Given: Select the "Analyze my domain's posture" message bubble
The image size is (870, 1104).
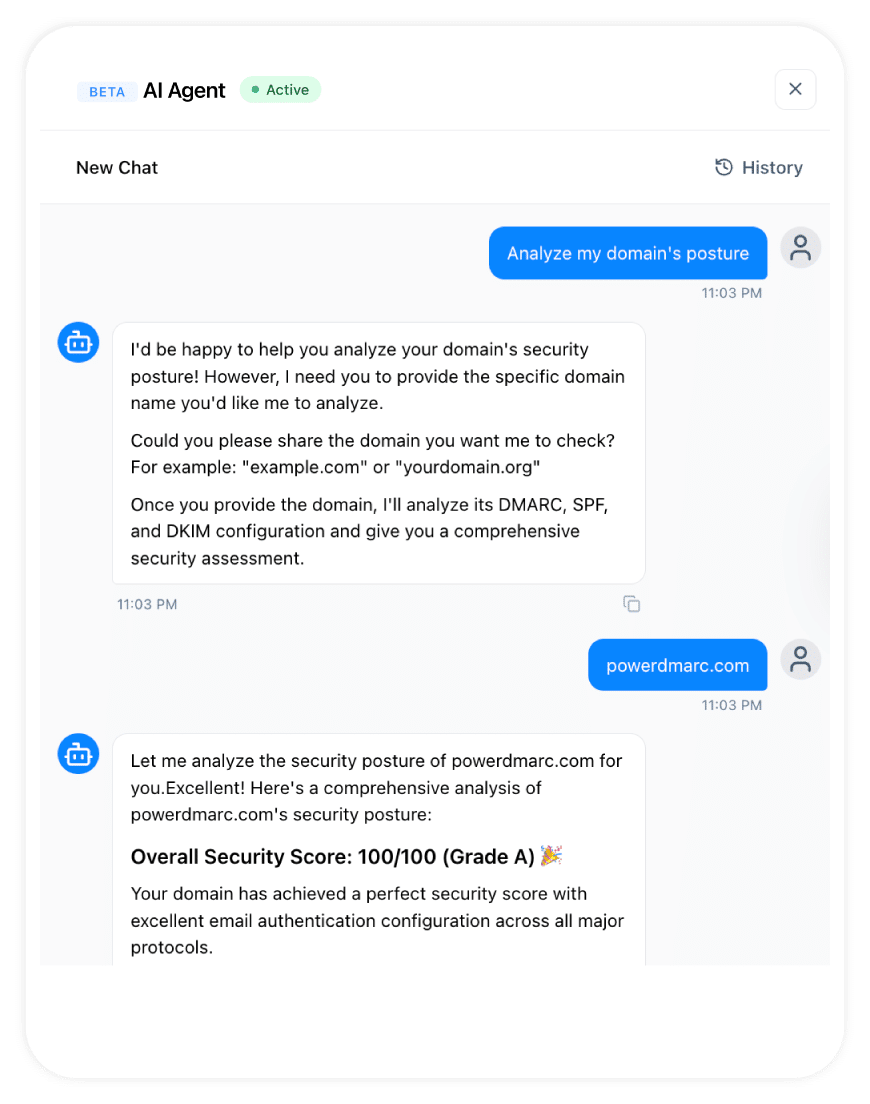Looking at the screenshot, I should 627,253.
